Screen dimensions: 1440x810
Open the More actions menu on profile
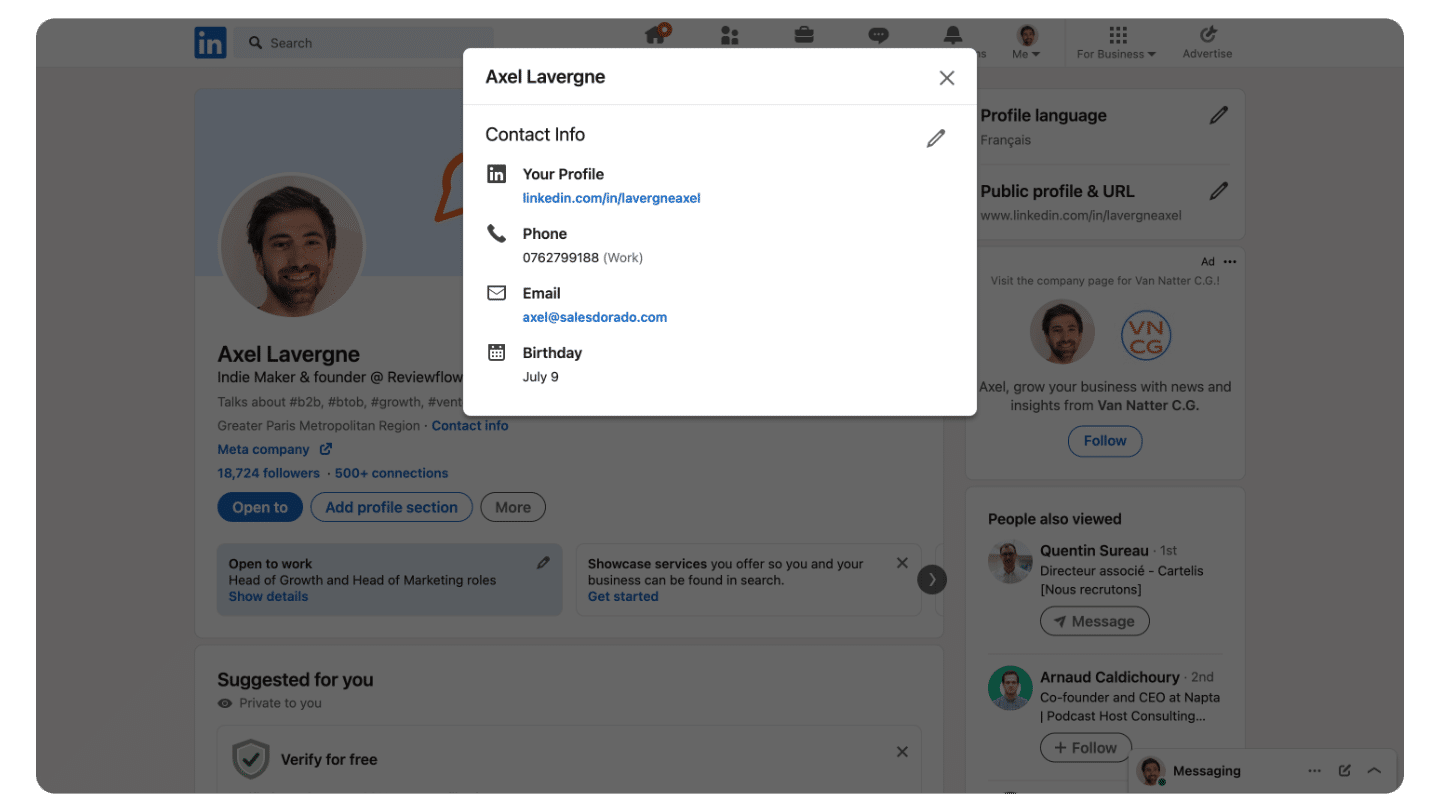click(x=513, y=507)
